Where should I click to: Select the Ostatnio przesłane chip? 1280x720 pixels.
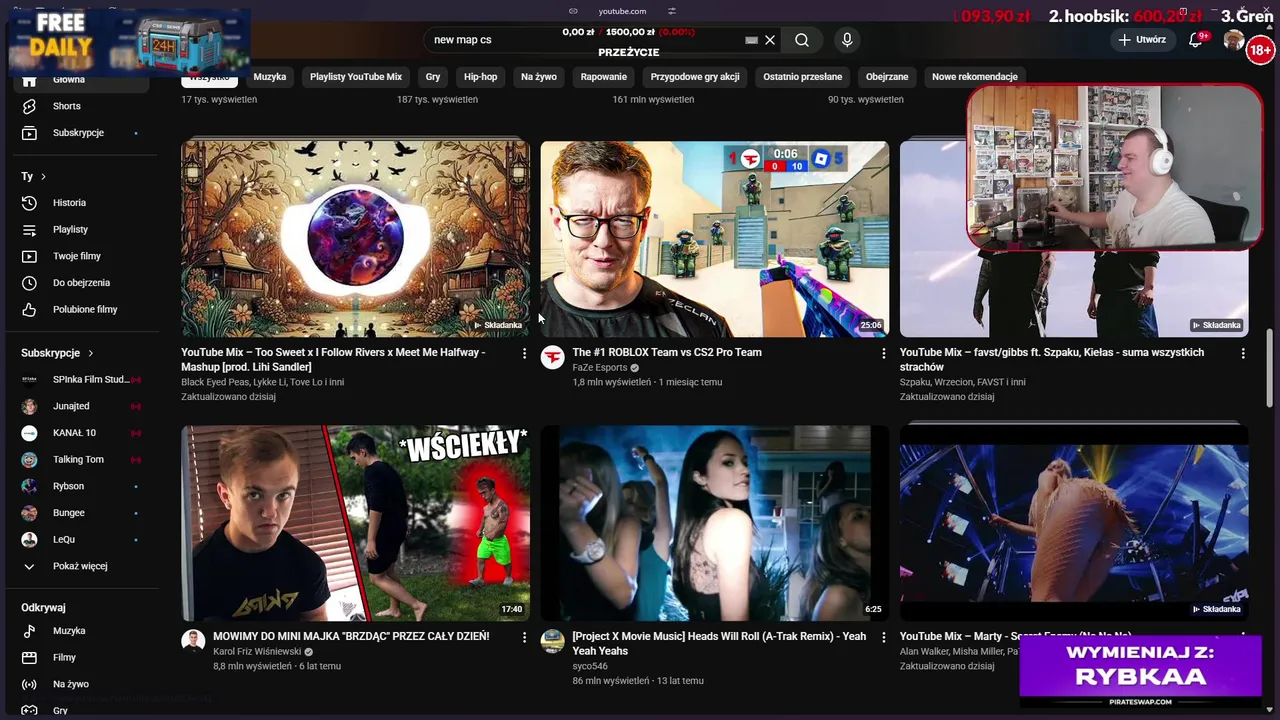click(803, 77)
